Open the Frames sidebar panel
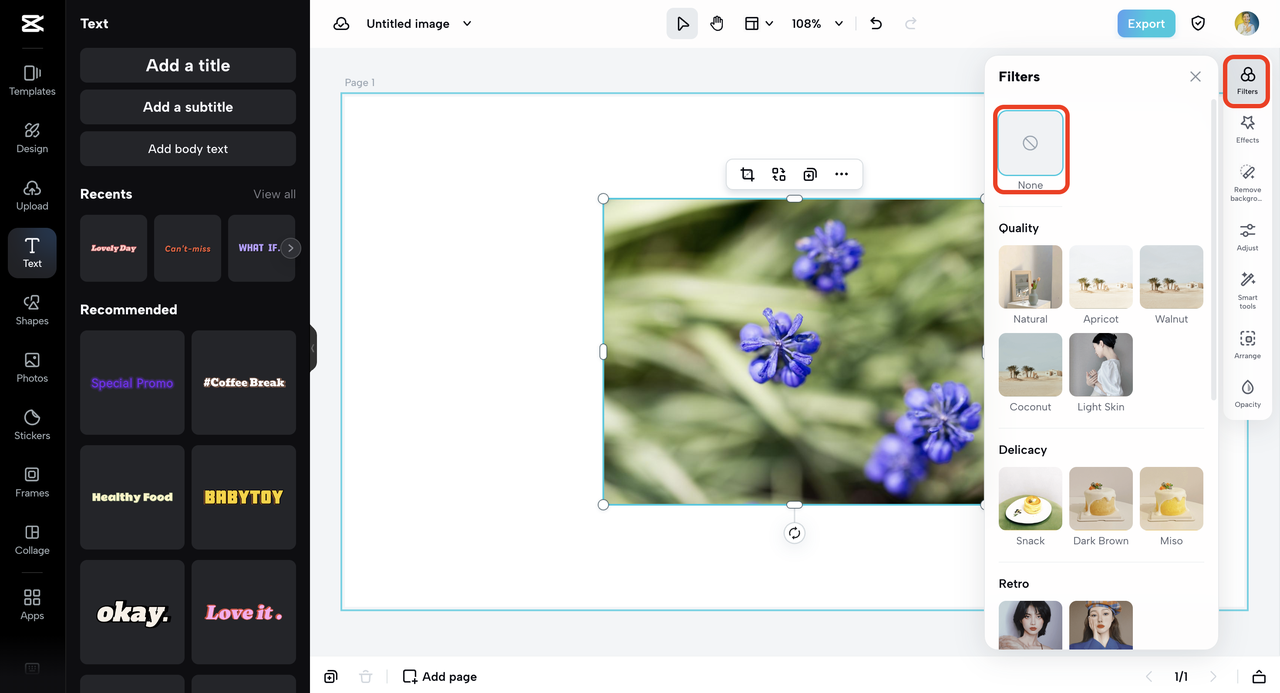Image resolution: width=1280 pixels, height=693 pixels. (32, 482)
